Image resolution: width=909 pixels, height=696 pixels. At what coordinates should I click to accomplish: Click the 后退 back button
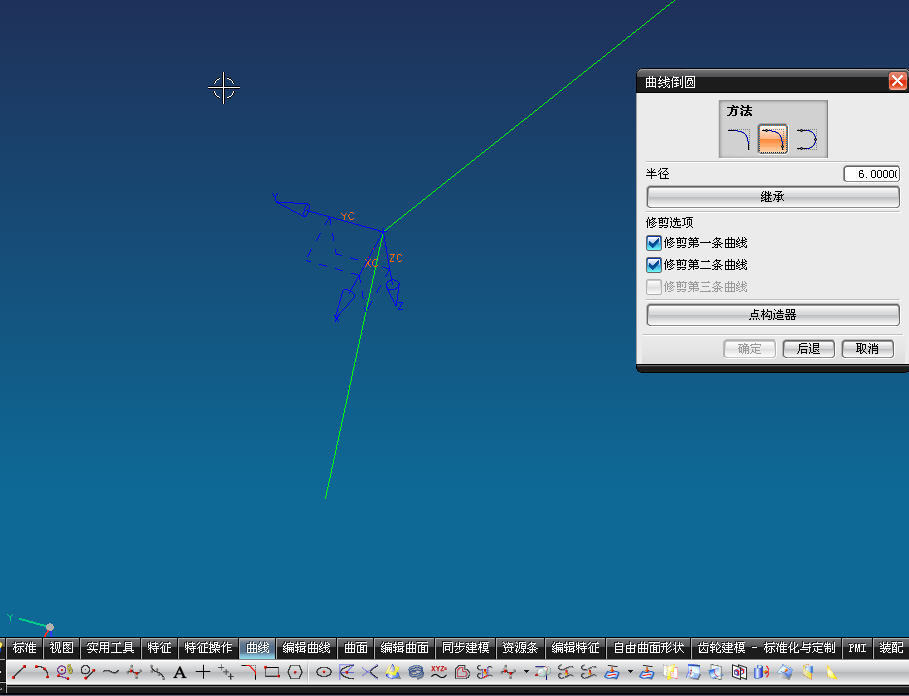pos(809,349)
